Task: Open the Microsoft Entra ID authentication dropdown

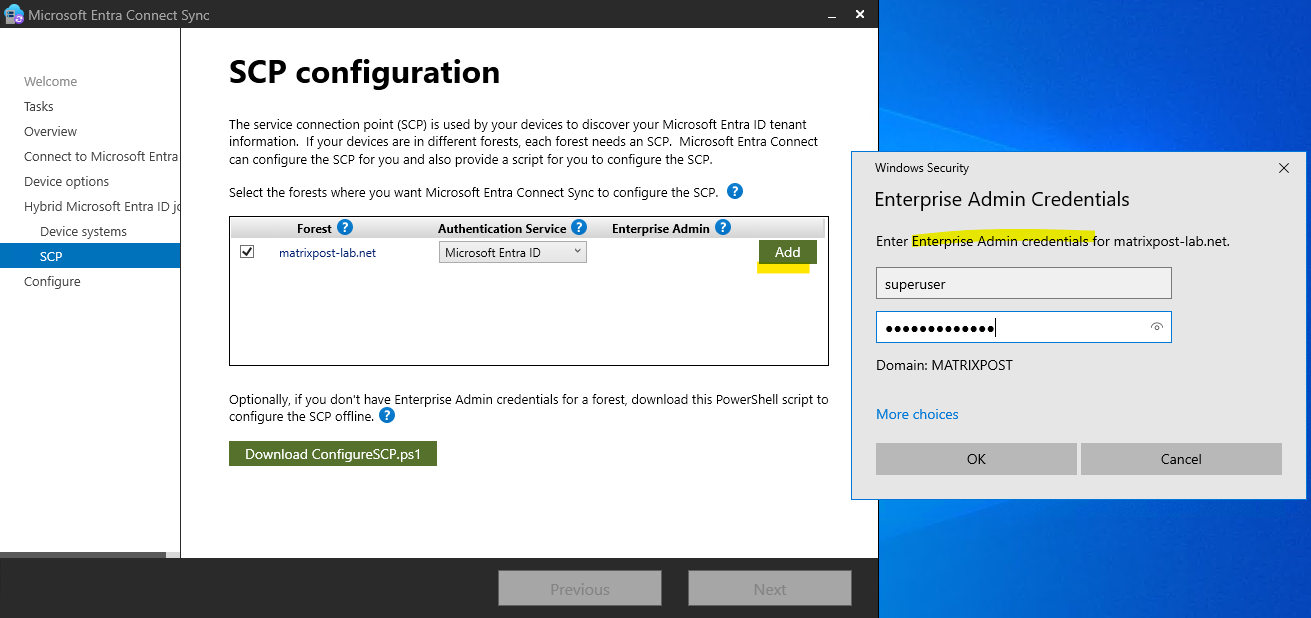Action: [513, 253]
